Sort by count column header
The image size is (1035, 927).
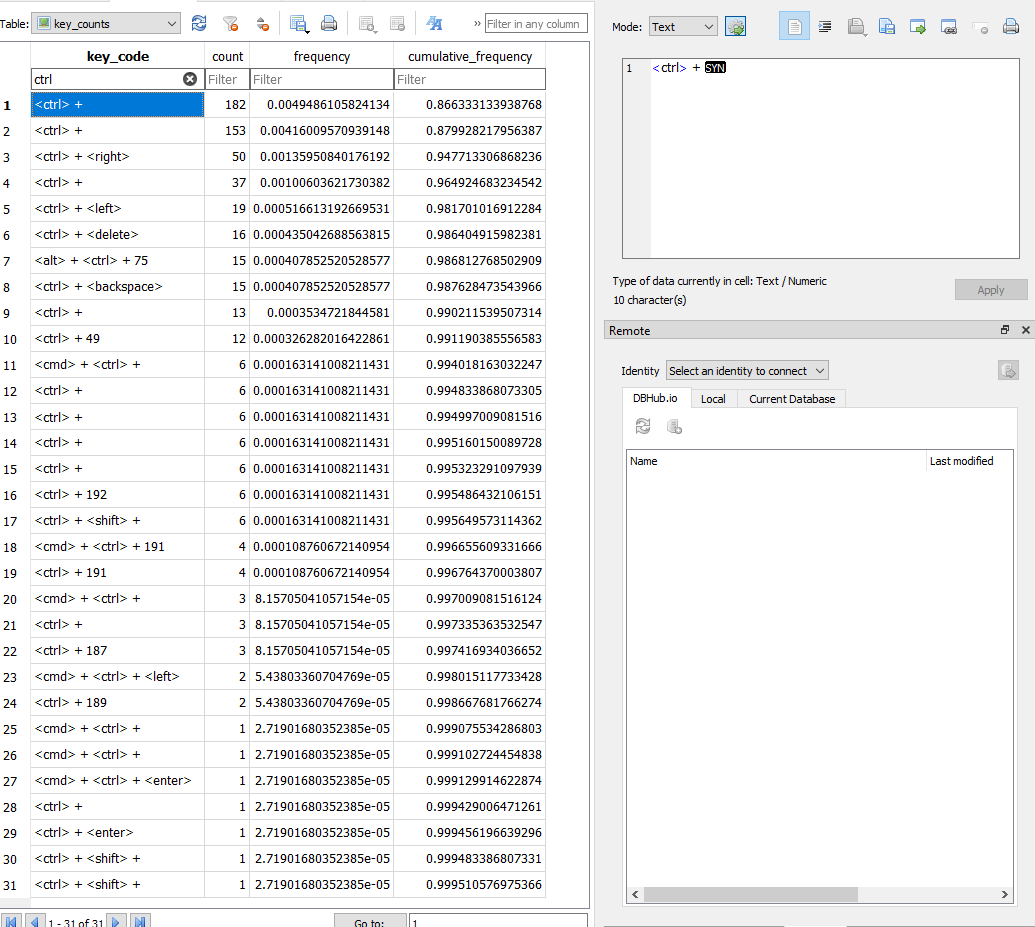pyautogui.click(x=227, y=56)
